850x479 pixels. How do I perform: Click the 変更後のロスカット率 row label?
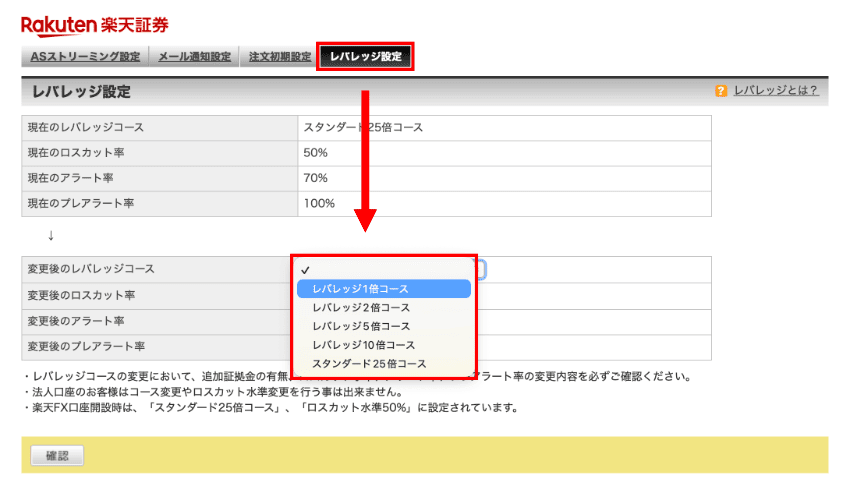coord(81,295)
